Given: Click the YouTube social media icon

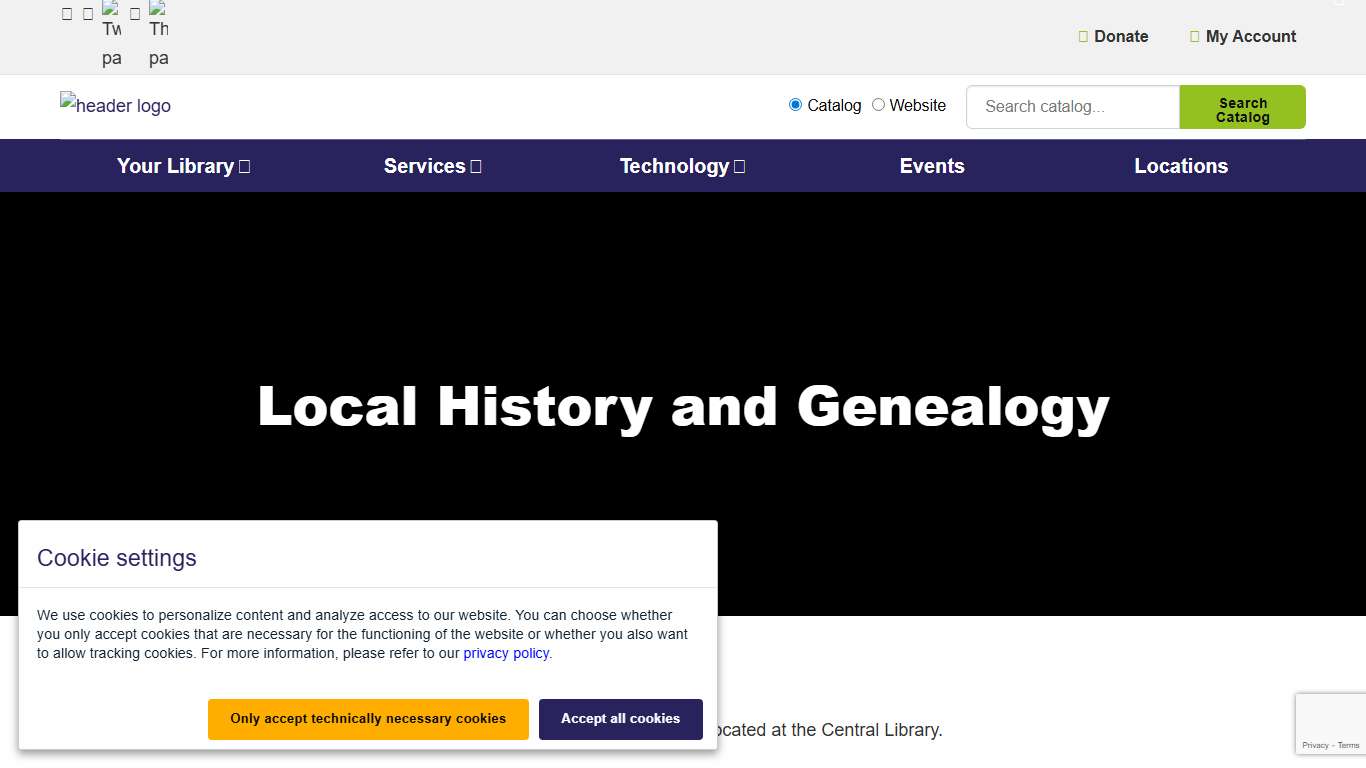Looking at the screenshot, I should point(133,13).
